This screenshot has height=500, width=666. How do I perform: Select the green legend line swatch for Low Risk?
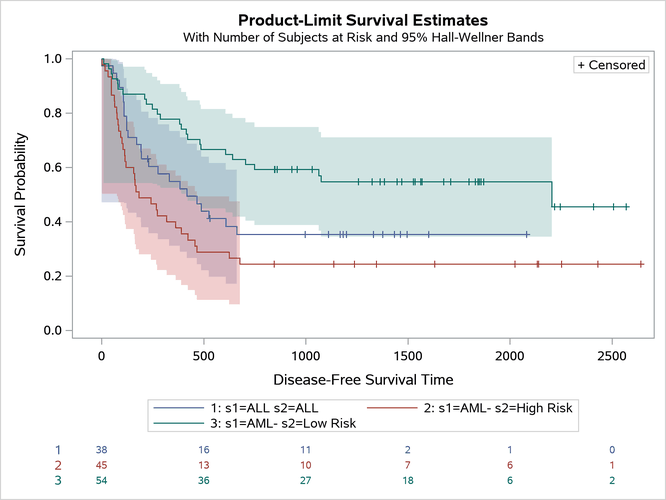click(x=170, y=423)
